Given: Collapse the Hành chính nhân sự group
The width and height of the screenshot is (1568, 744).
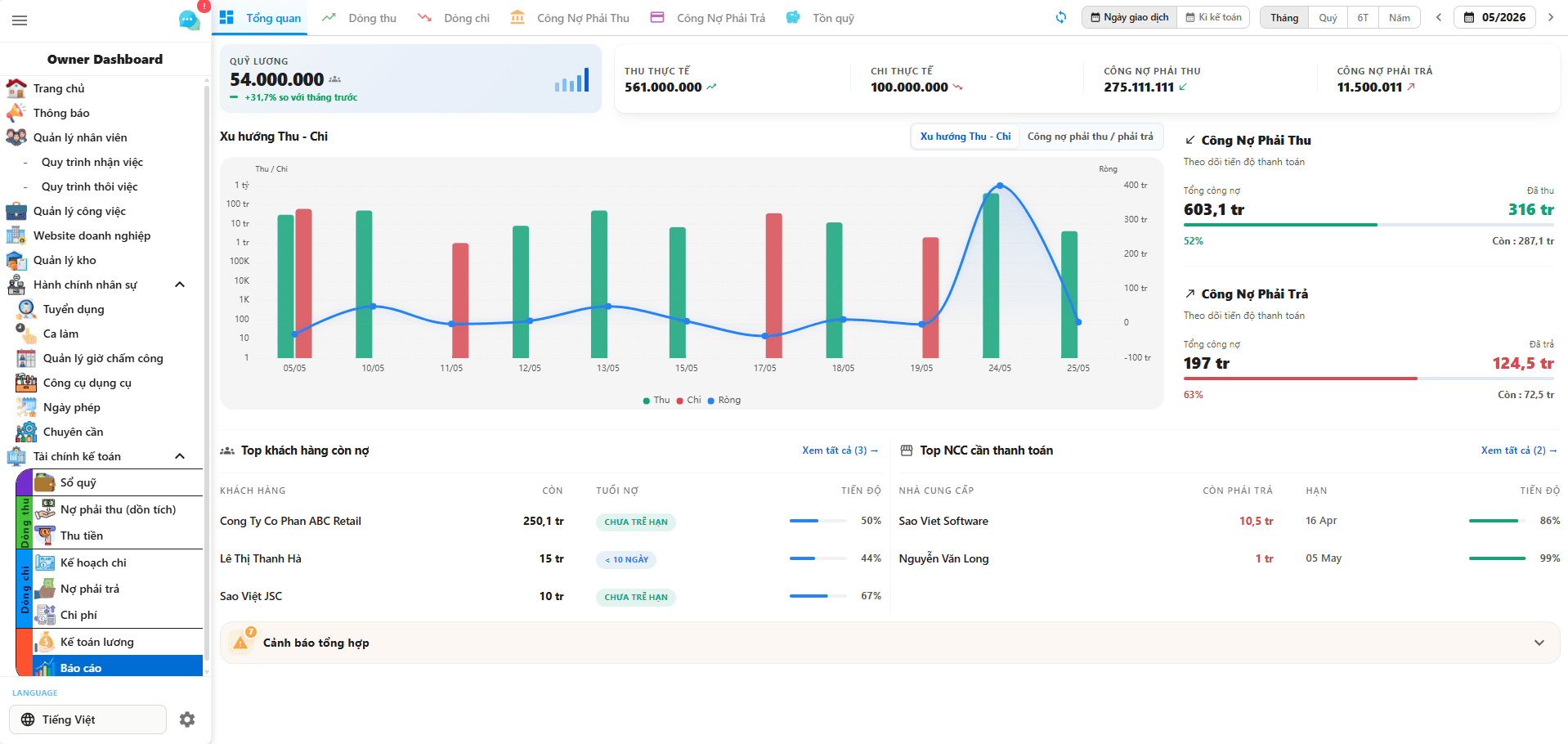Looking at the screenshot, I should [180, 285].
